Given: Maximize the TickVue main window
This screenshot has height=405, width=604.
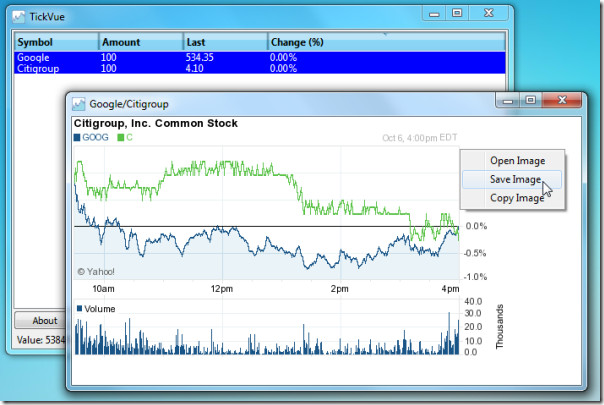Looking at the screenshot, I should pos(457,13).
